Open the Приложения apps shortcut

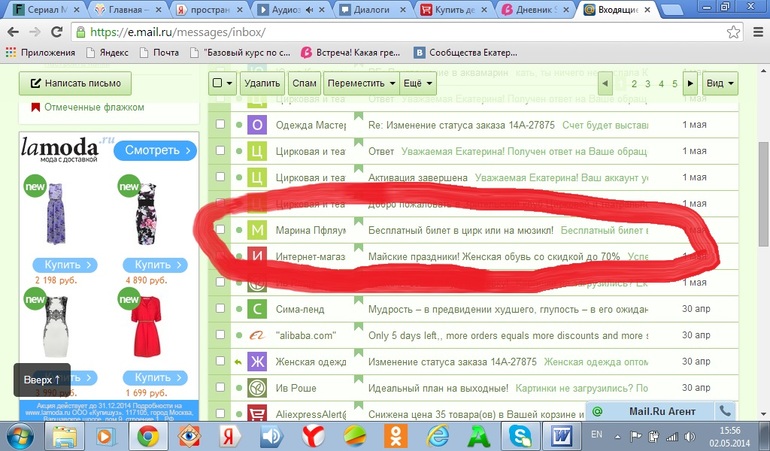(41, 53)
